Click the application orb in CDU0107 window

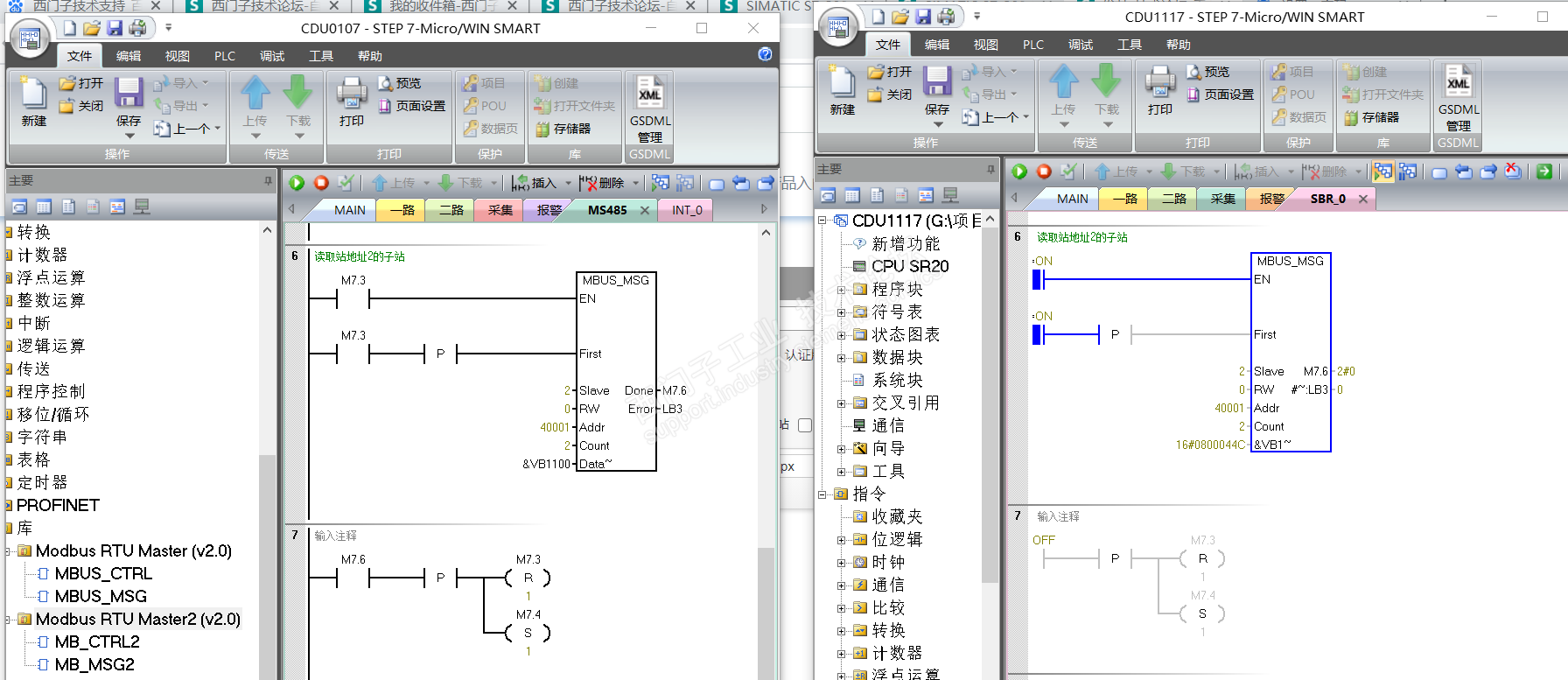point(29,39)
